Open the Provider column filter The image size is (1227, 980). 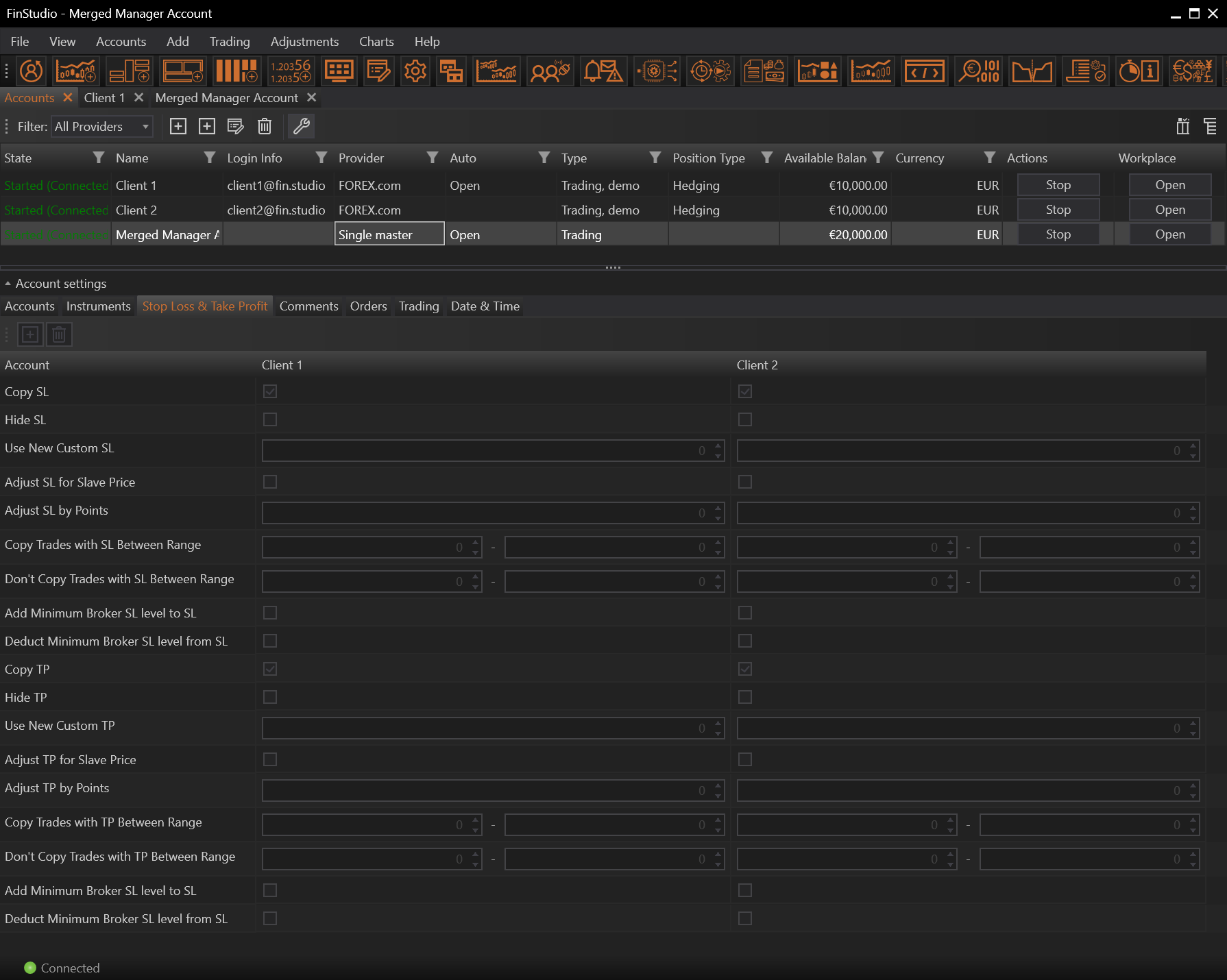433,158
